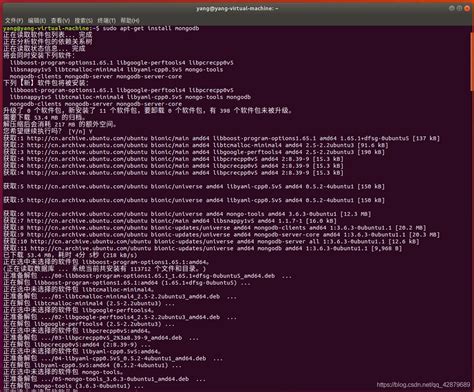The width and height of the screenshot is (474, 392).
Task: Click the line '升级了 0 个软件包' summary
Action: (148, 111)
